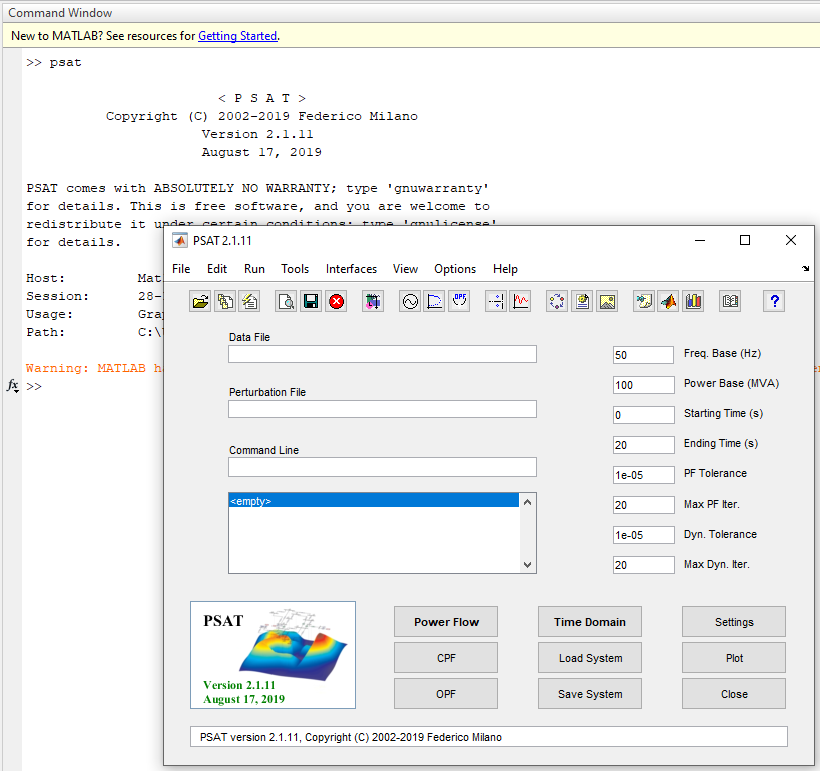Click the Power Flow button
Screen dimensions: 820x771
coord(446,622)
